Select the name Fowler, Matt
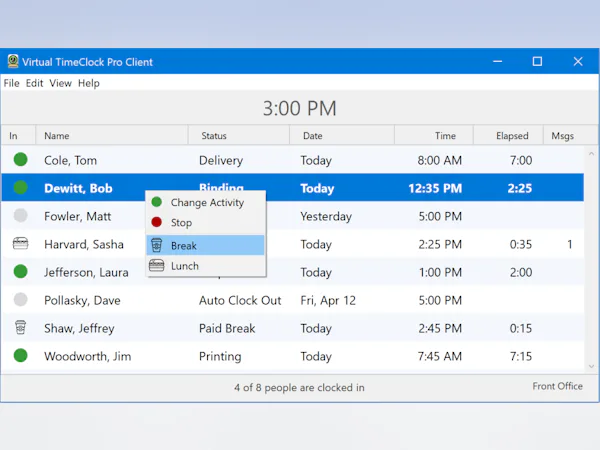The width and height of the screenshot is (600, 450). click(78, 216)
